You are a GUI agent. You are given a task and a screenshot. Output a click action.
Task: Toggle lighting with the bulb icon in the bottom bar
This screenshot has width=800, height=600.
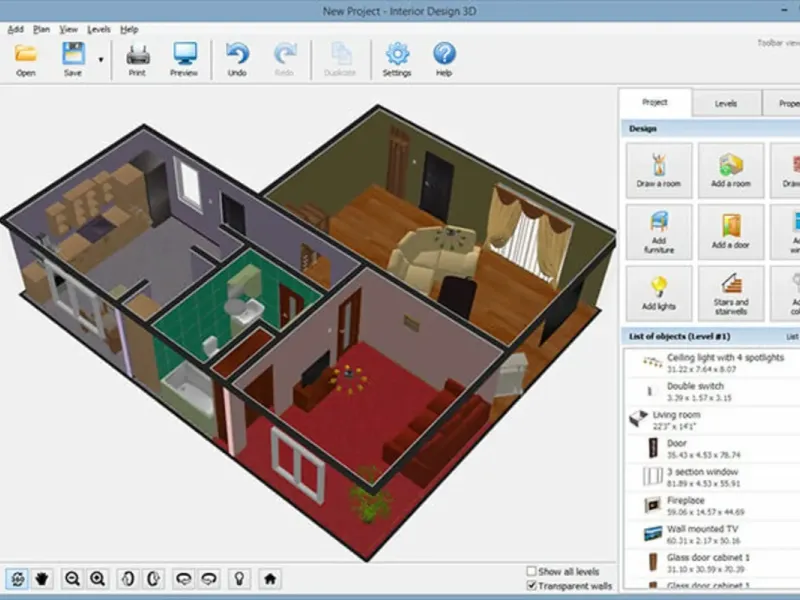click(239, 579)
